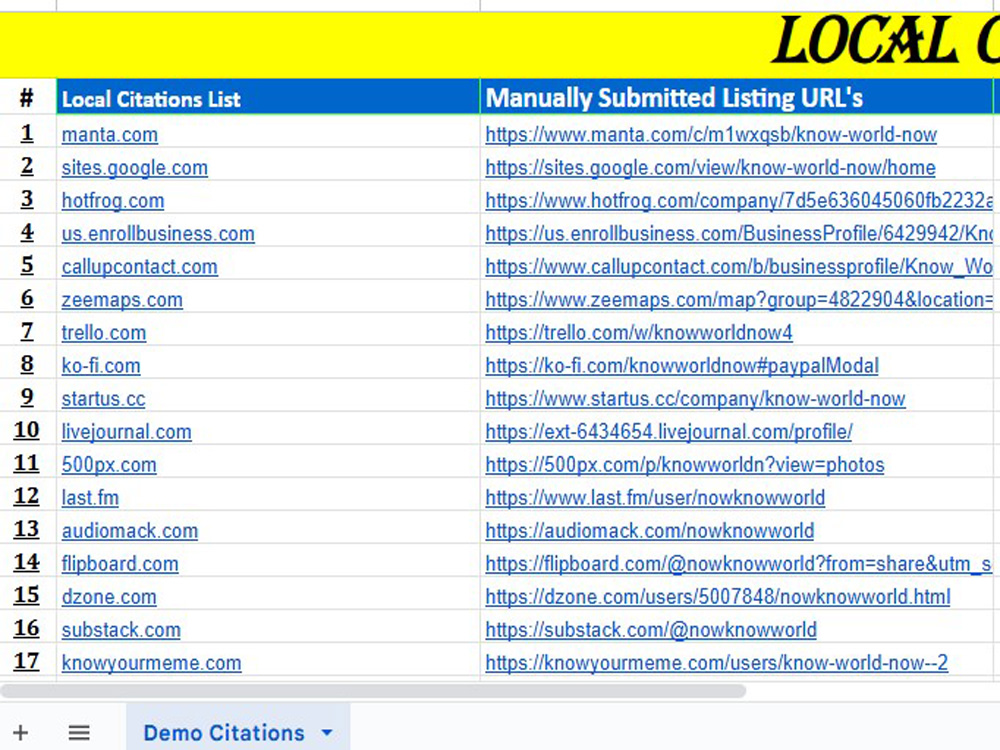1000x750 pixels.
Task: Open the startus.cc/company/know-world-now URL
Action: point(695,399)
